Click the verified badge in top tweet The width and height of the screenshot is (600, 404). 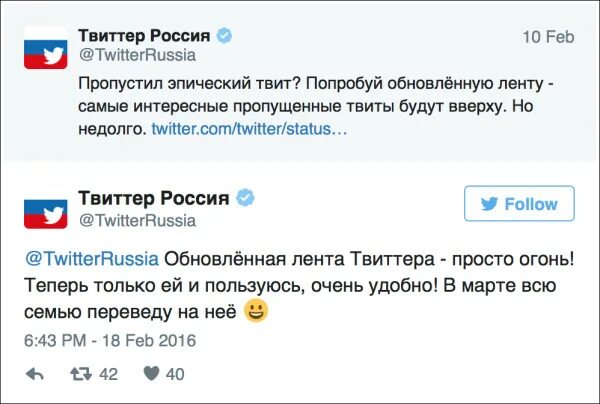[225, 36]
